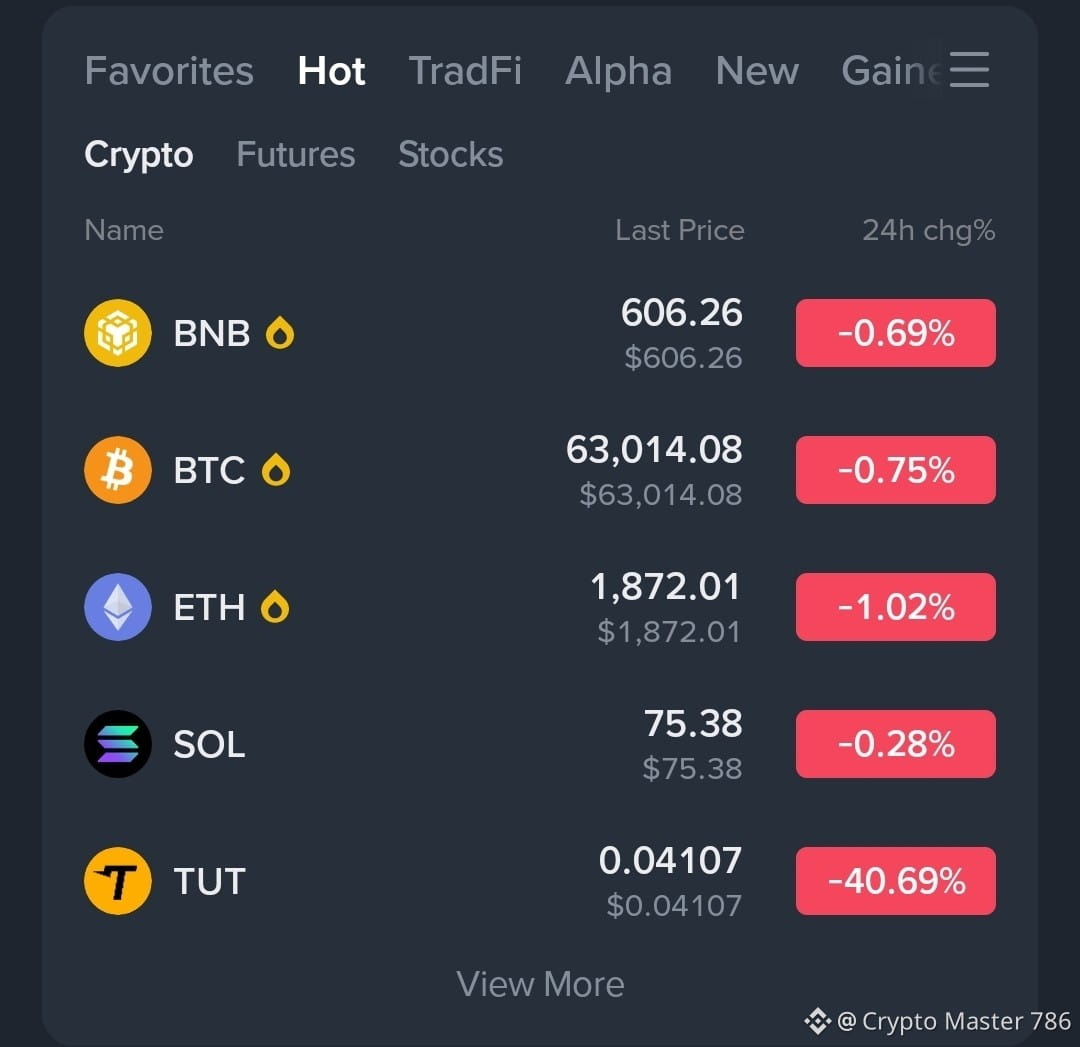
Task: Sort by Last Price column header
Action: tap(680, 230)
